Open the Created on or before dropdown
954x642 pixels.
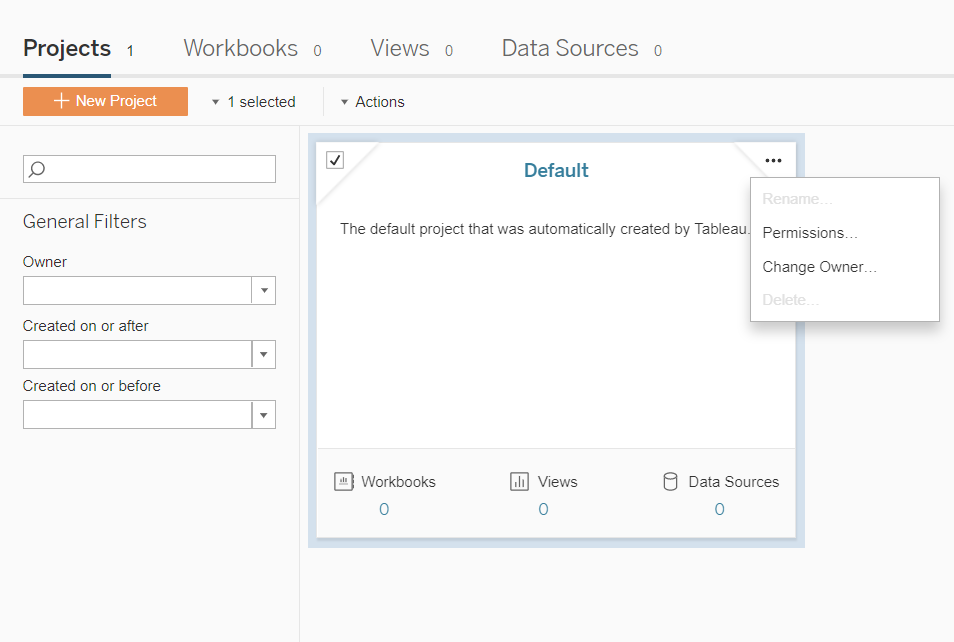click(264, 415)
